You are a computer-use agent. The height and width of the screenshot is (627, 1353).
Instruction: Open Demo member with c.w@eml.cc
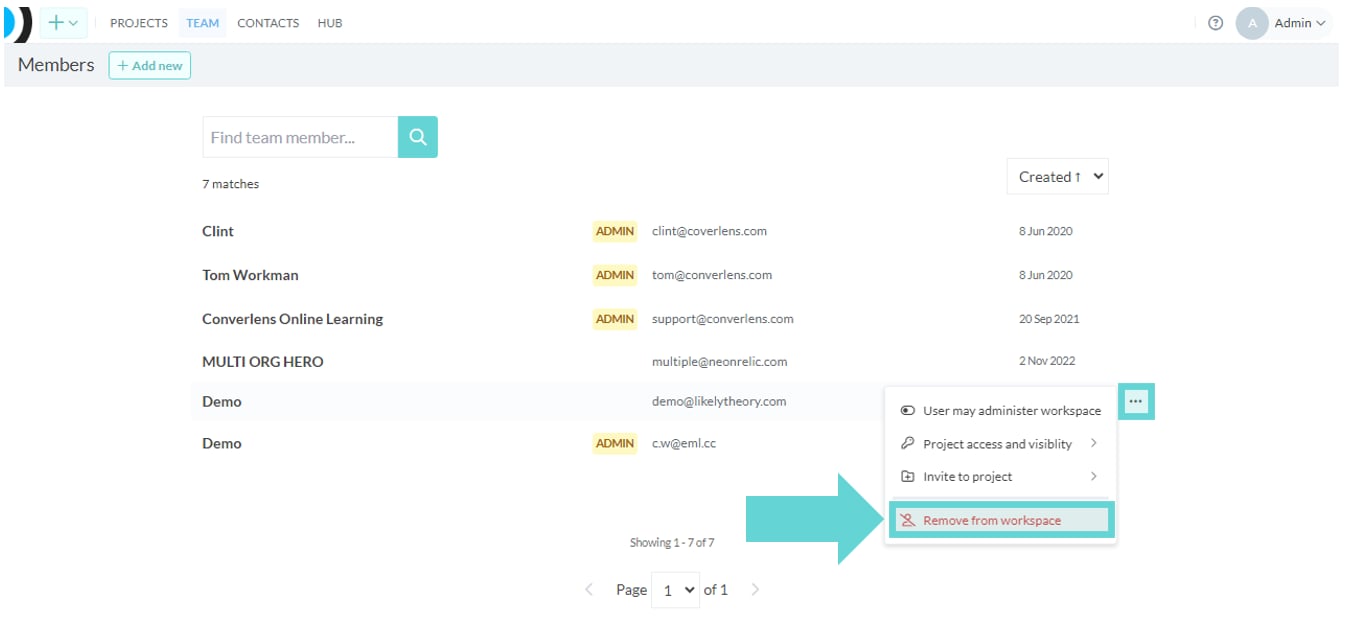pos(222,443)
